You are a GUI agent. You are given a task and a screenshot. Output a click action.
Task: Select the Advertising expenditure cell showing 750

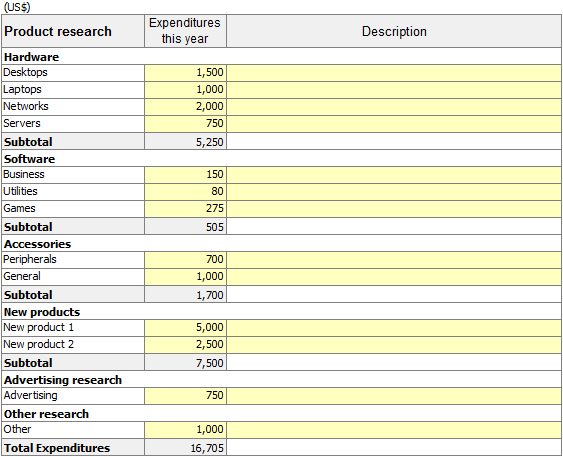pos(185,396)
